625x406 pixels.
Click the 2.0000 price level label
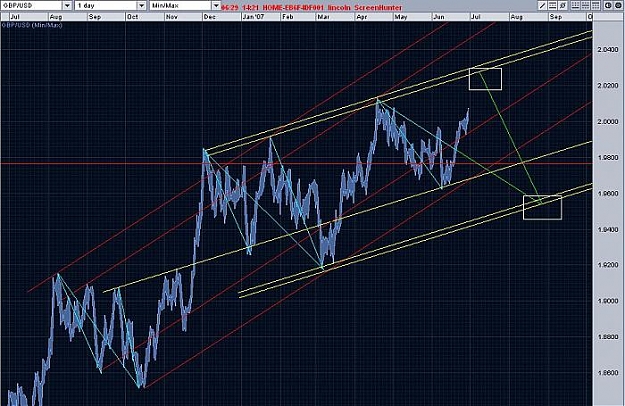[607, 122]
